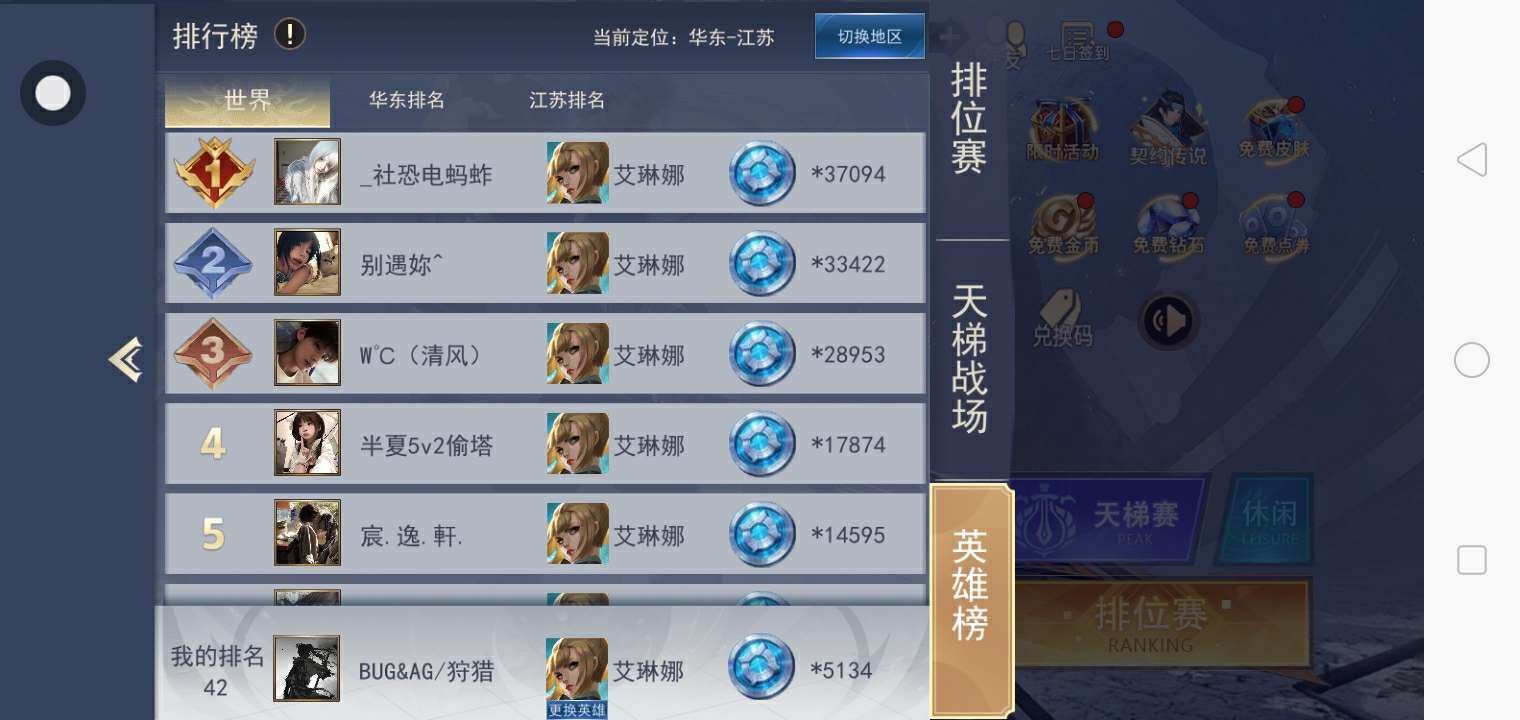Select the 世界 ranking tab
Image resolution: width=1520 pixels, height=720 pixels.
(x=247, y=101)
